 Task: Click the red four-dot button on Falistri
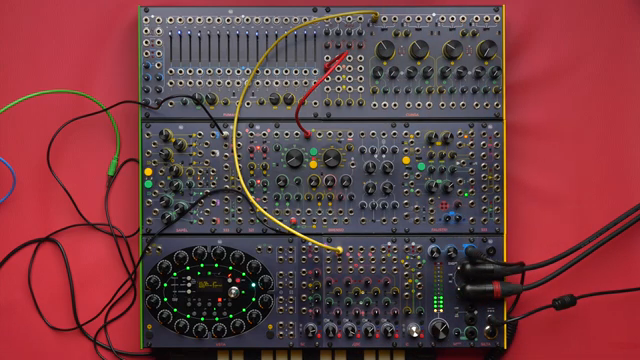pos(444,205)
